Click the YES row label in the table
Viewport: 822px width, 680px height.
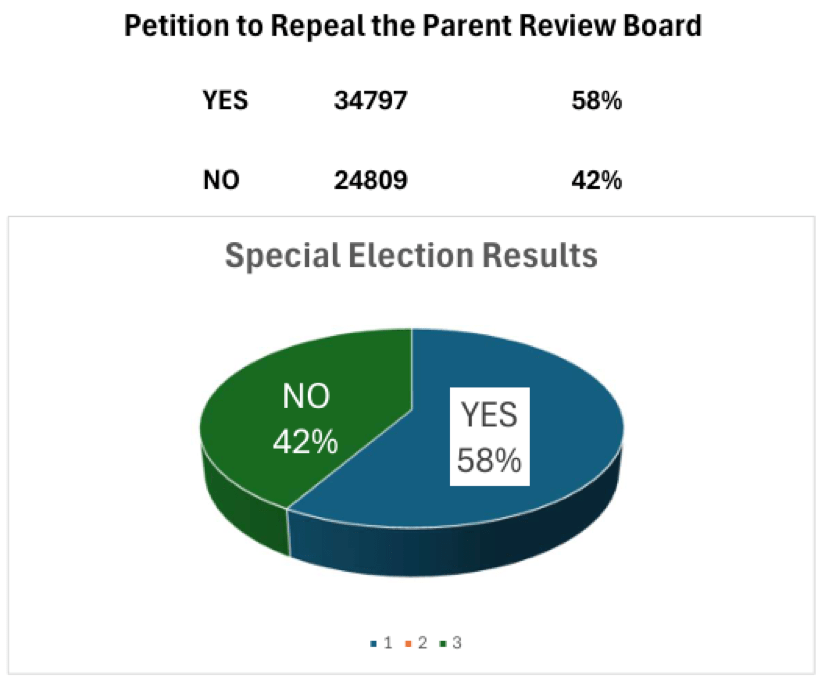tap(226, 101)
